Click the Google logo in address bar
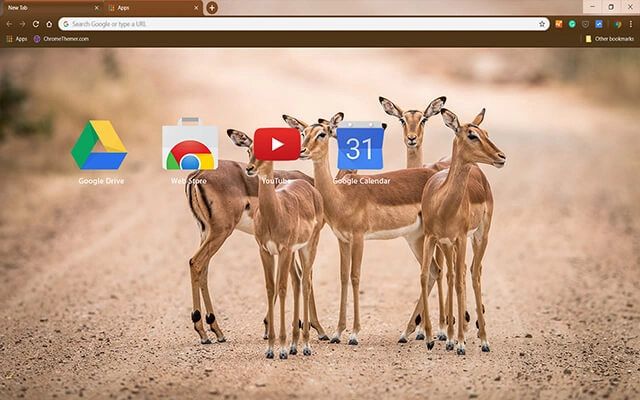The height and width of the screenshot is (400, 640). 66,24
